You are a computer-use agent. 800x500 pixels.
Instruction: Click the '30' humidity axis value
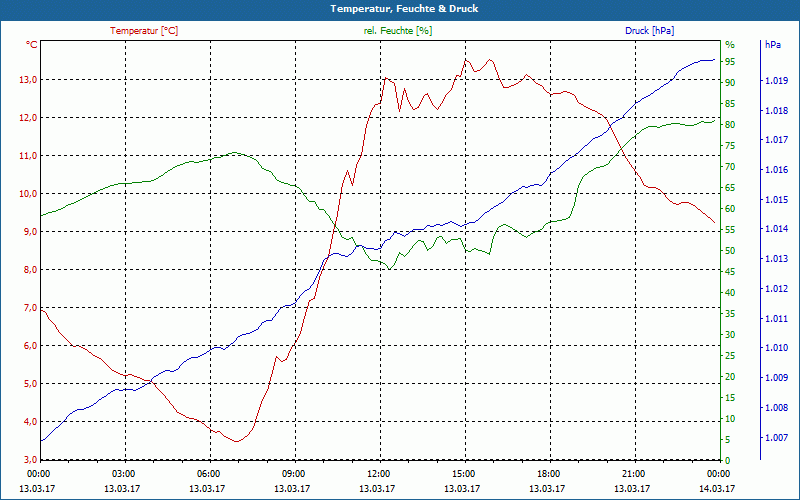[730, 335]
